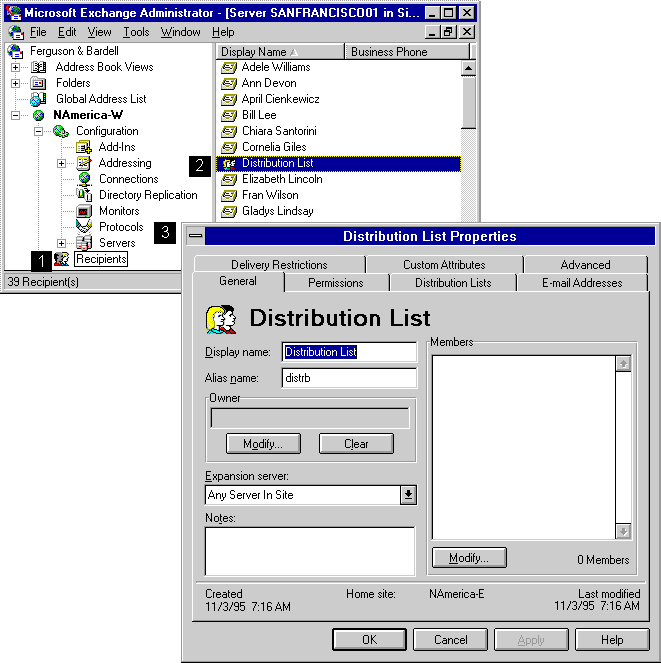661x663 pixels.
Task: Click the mailbox icon beside Cornelia Giles
Action: coord(229,147)
